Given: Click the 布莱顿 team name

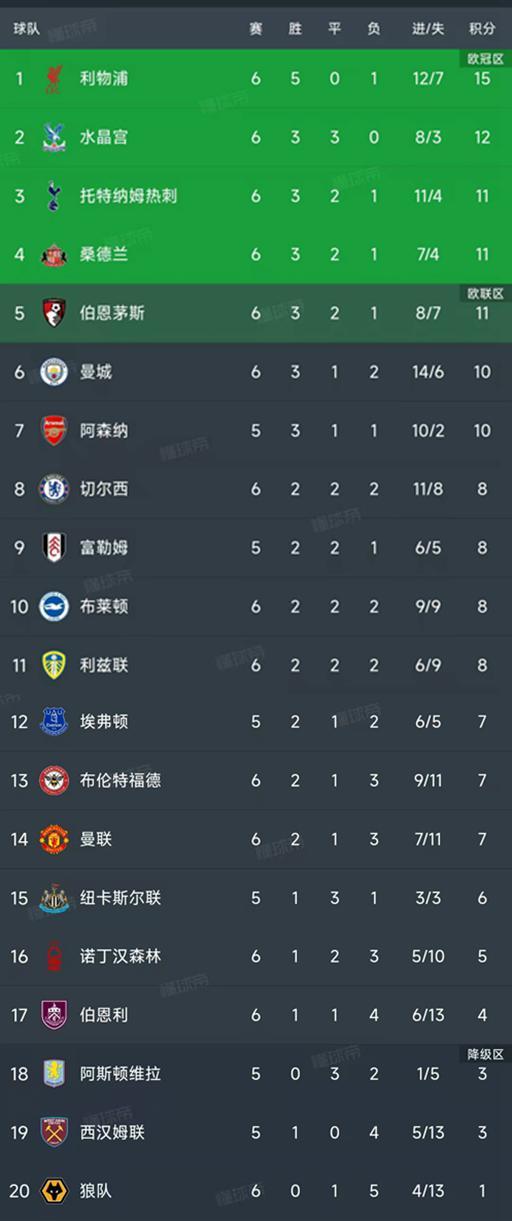Looking at the screenshot, I should (x=104, y=606).
